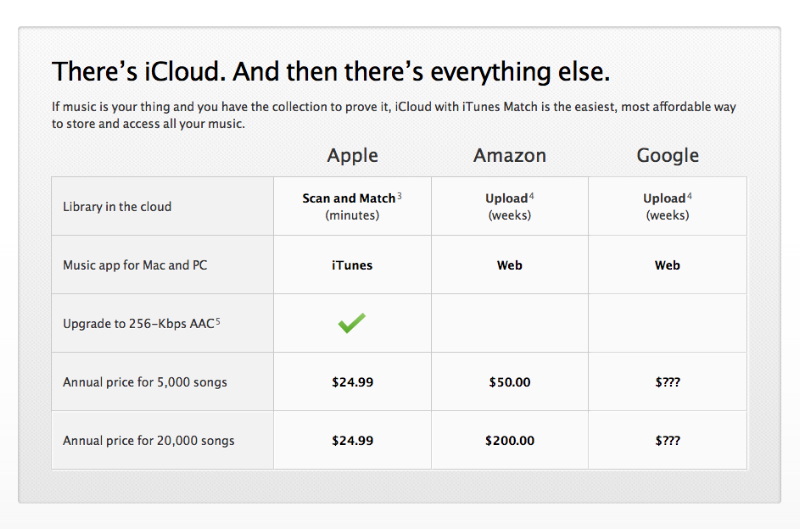Click the Amazon Upload footnote 4
800x529 pixels.
tap(531, 196)
